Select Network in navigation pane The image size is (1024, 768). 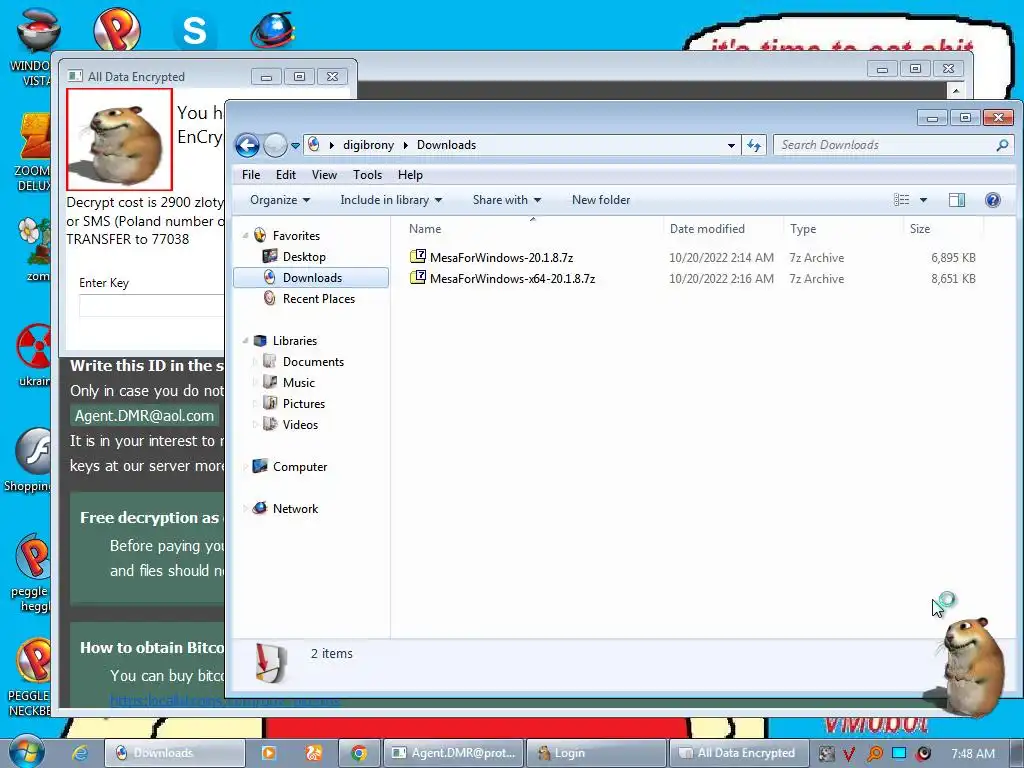(x=295, y=509)
